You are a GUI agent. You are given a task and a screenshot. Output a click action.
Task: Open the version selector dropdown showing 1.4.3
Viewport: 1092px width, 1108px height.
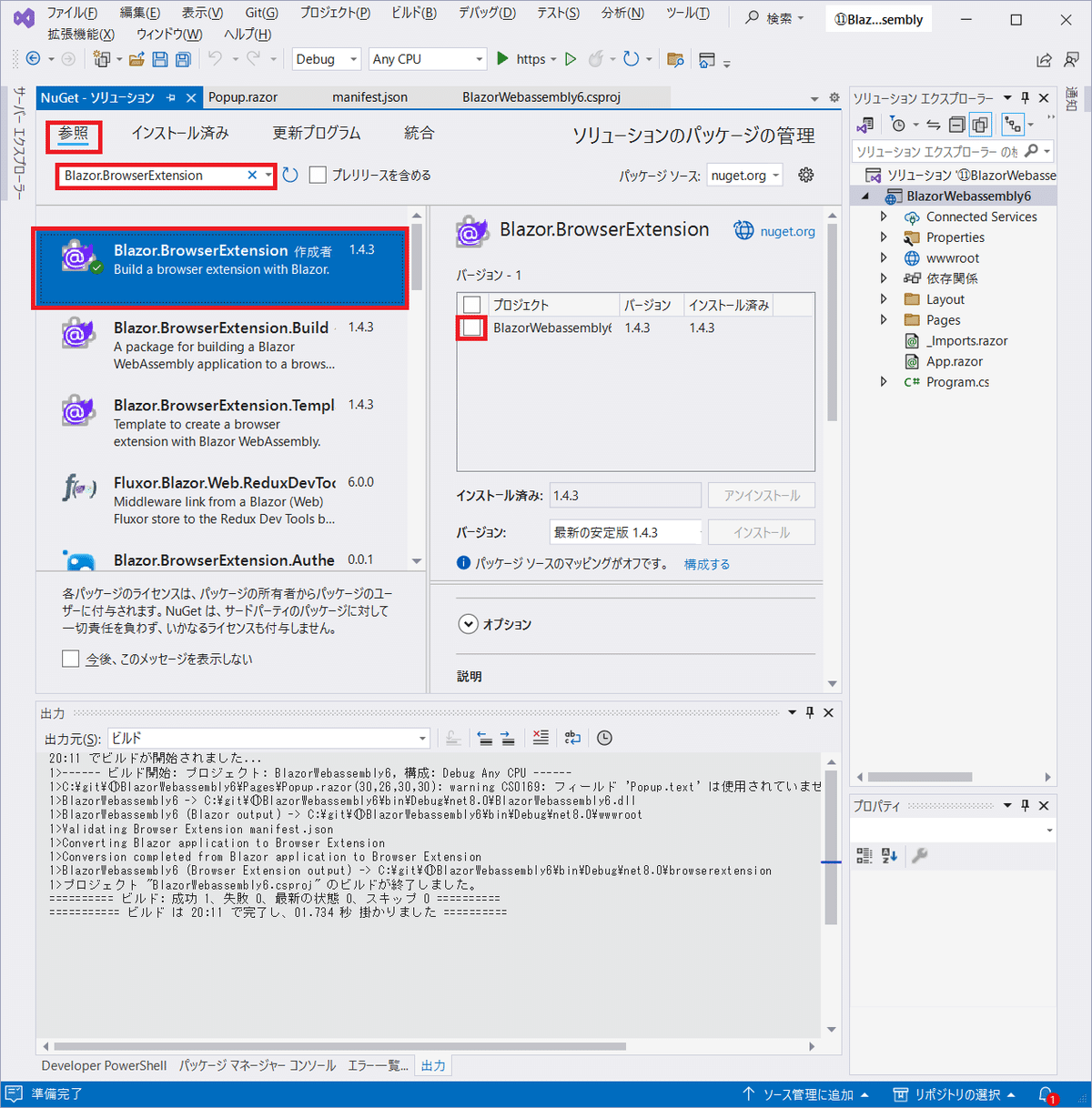click(x=626, y=532)
